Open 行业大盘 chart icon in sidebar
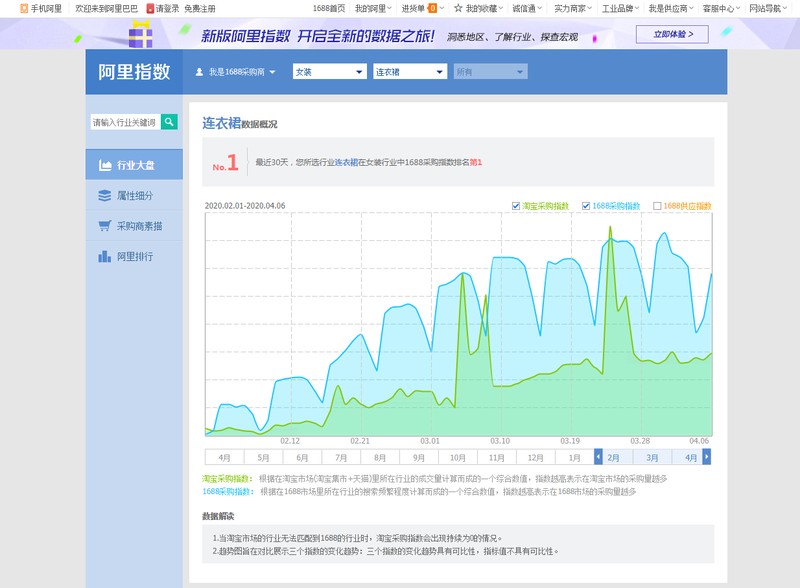 tap(105, 165)
